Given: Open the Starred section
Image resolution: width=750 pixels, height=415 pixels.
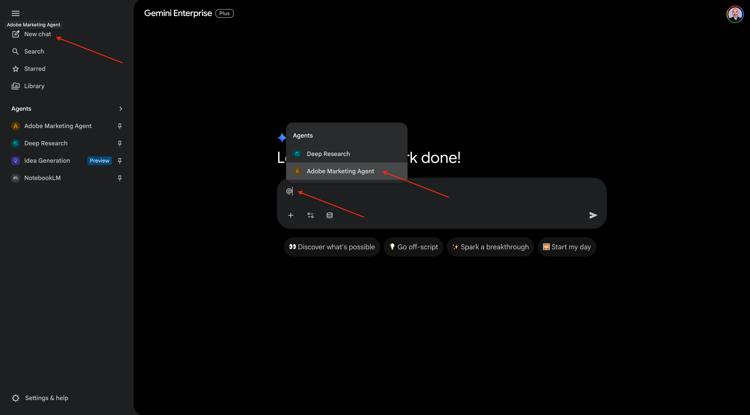Looking at the screenshot, I should pos(34,69).
